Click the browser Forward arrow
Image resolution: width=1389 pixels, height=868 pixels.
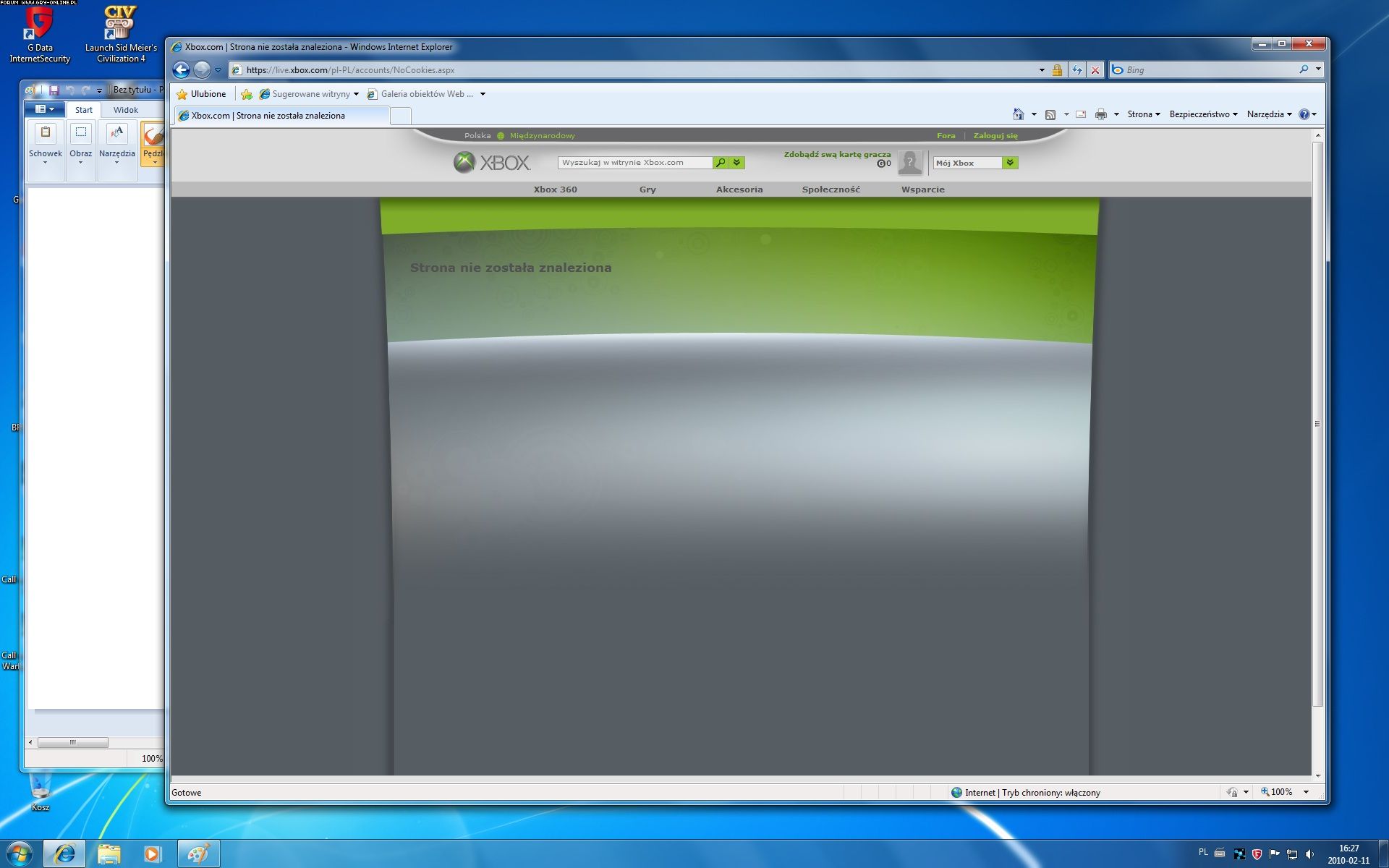click(202, 69)
